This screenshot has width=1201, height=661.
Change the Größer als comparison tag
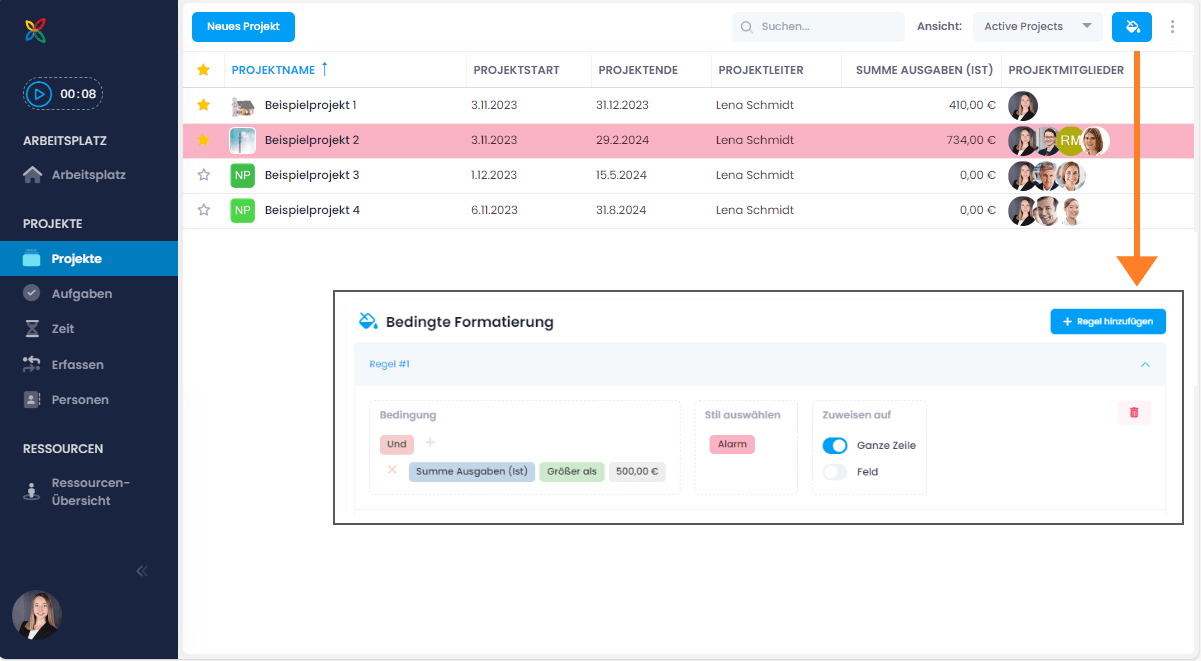(572, 472)
